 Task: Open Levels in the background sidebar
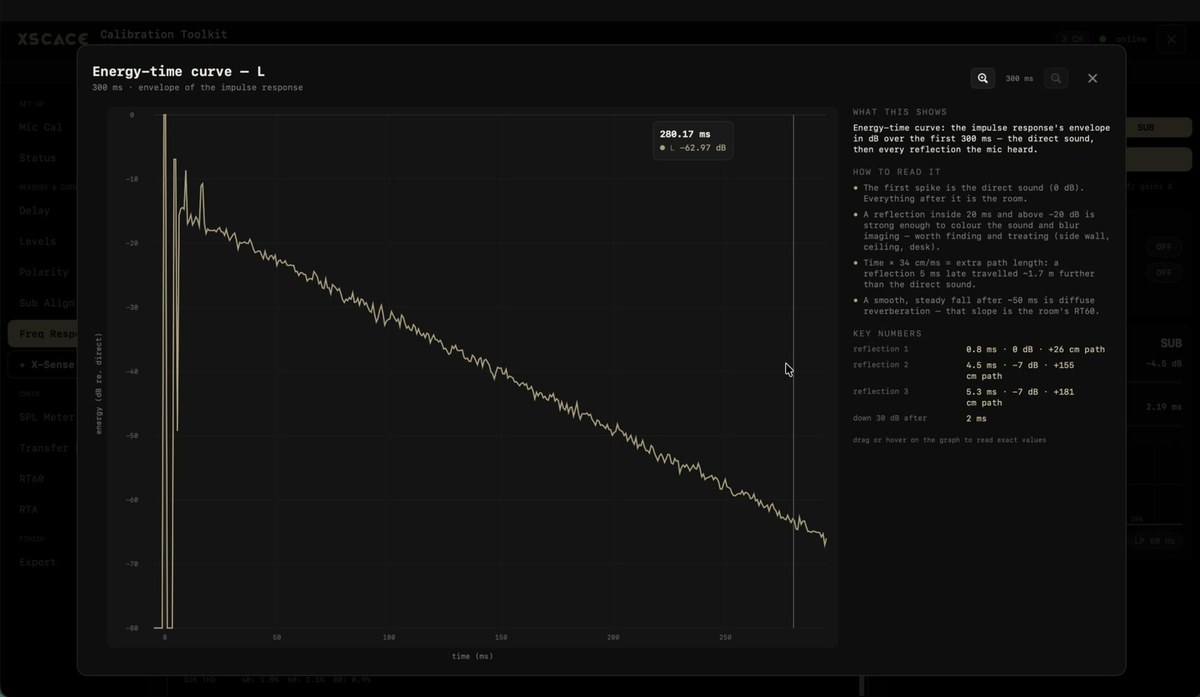click(x=38, y=241)
